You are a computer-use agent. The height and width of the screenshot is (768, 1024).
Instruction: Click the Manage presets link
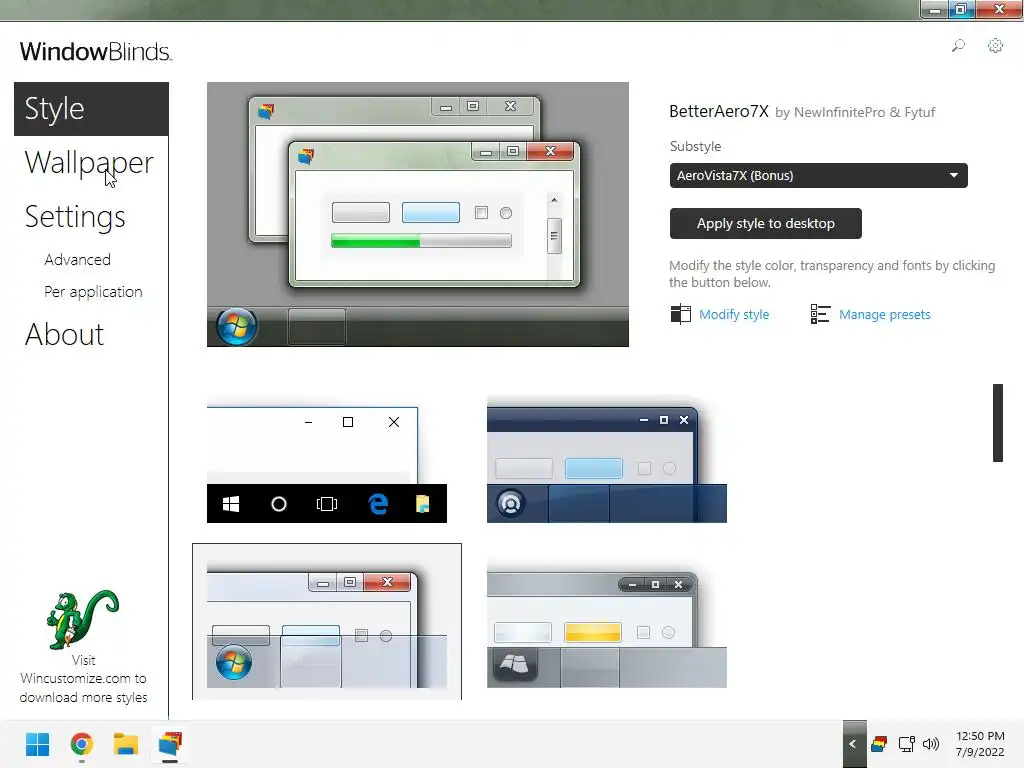point(884,315)
